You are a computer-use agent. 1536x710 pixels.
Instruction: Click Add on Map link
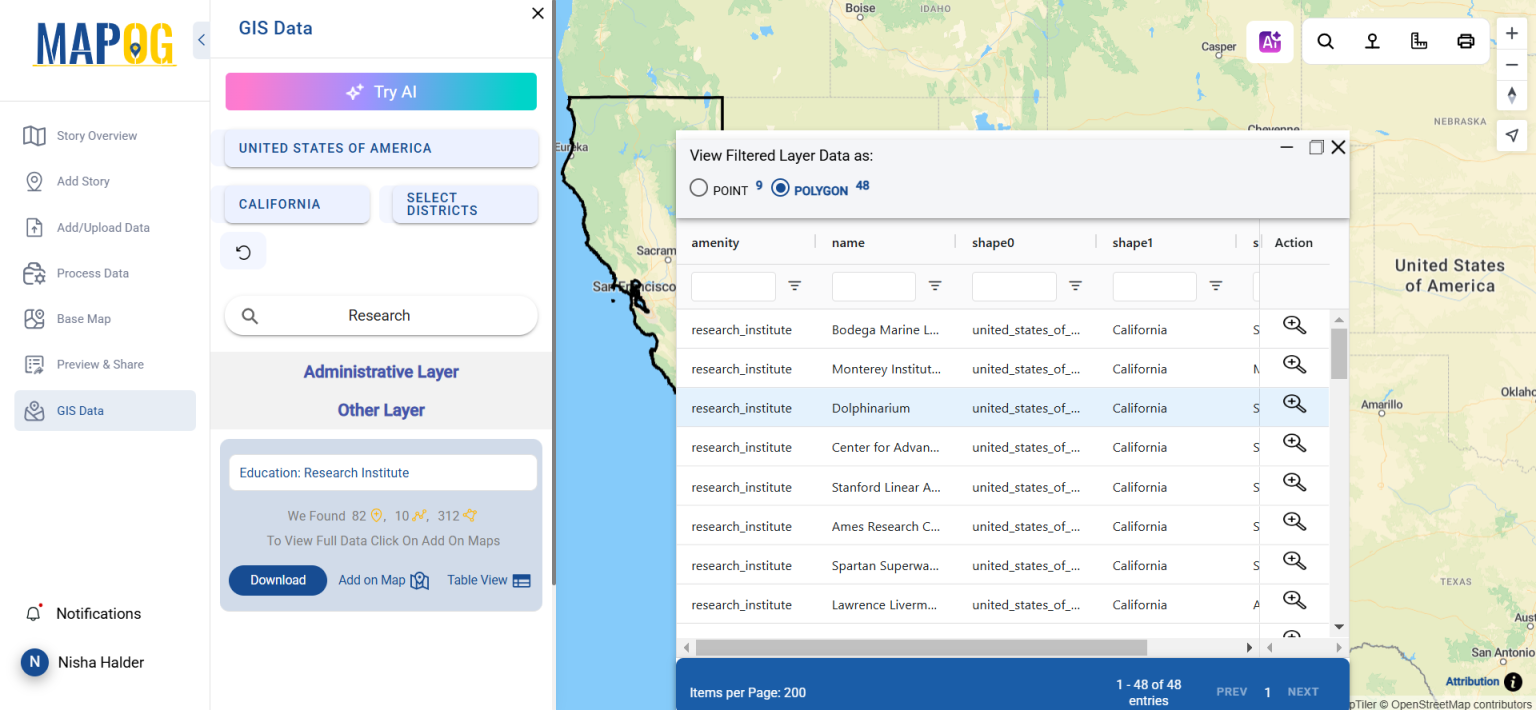tap(373, 580)
